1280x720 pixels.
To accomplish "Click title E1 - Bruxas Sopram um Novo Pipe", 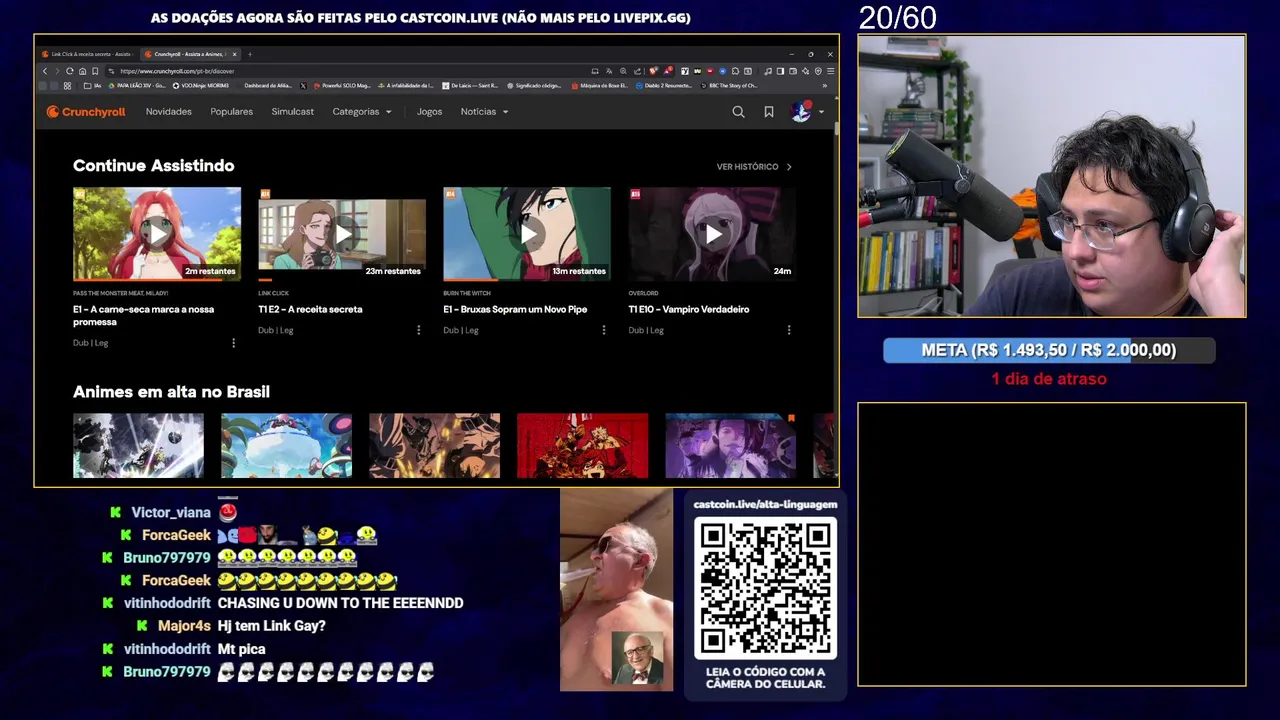I will 515,309.
